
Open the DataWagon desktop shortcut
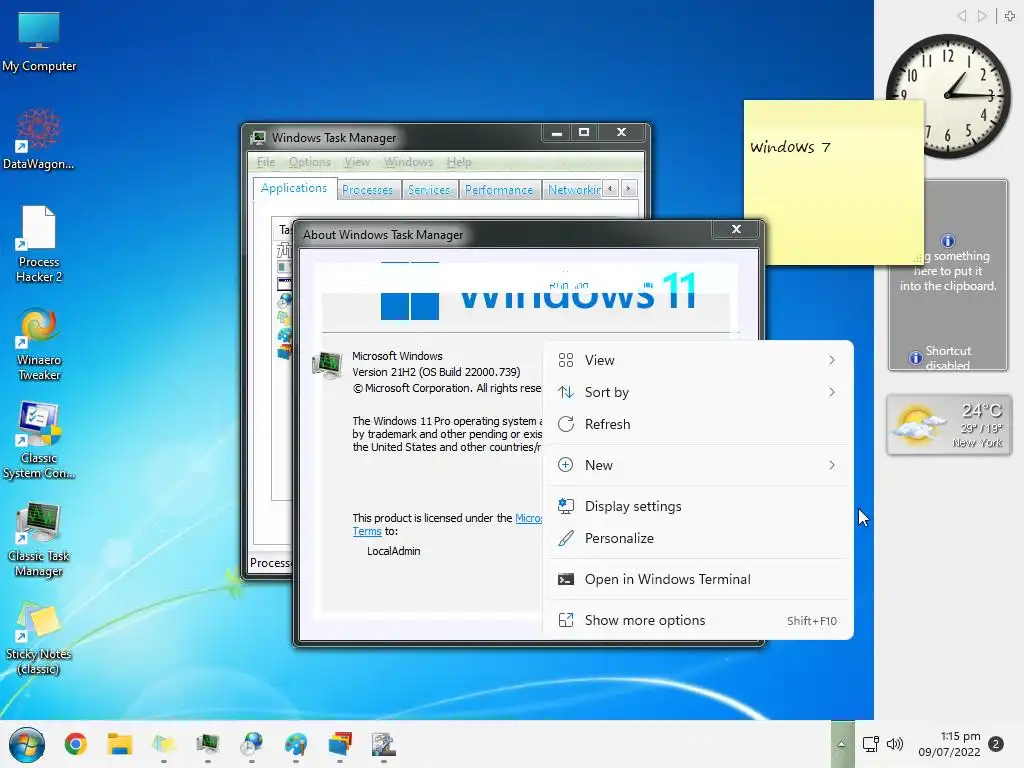[39, 138]
